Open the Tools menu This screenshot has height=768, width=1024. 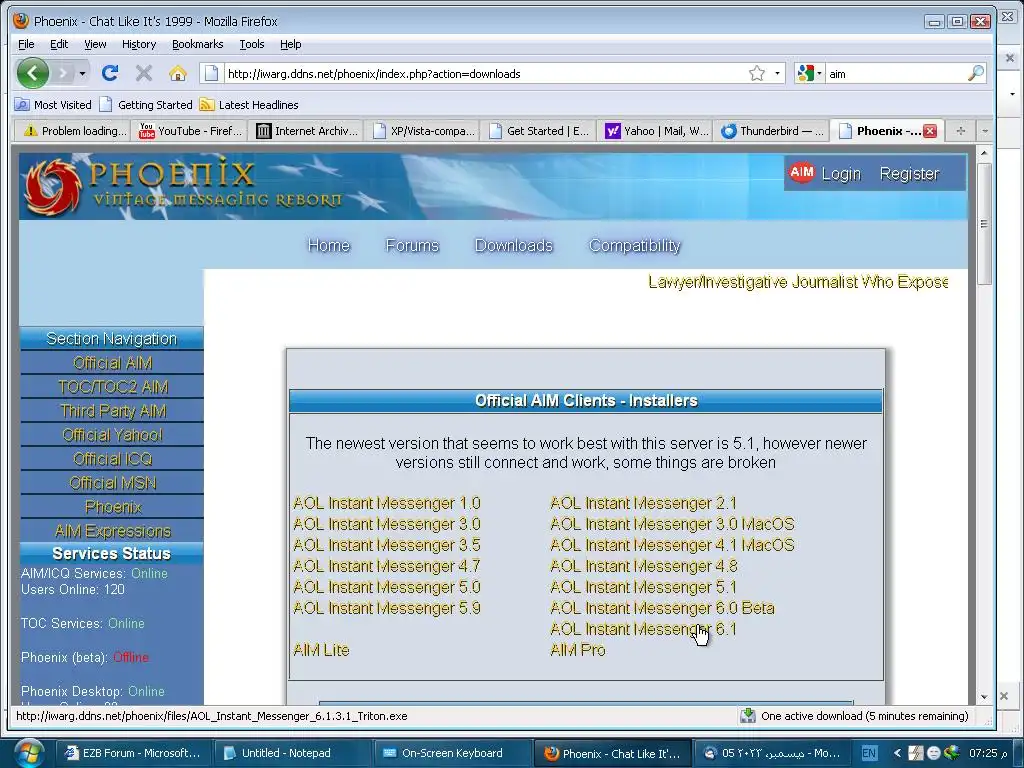tap(251, 44)
